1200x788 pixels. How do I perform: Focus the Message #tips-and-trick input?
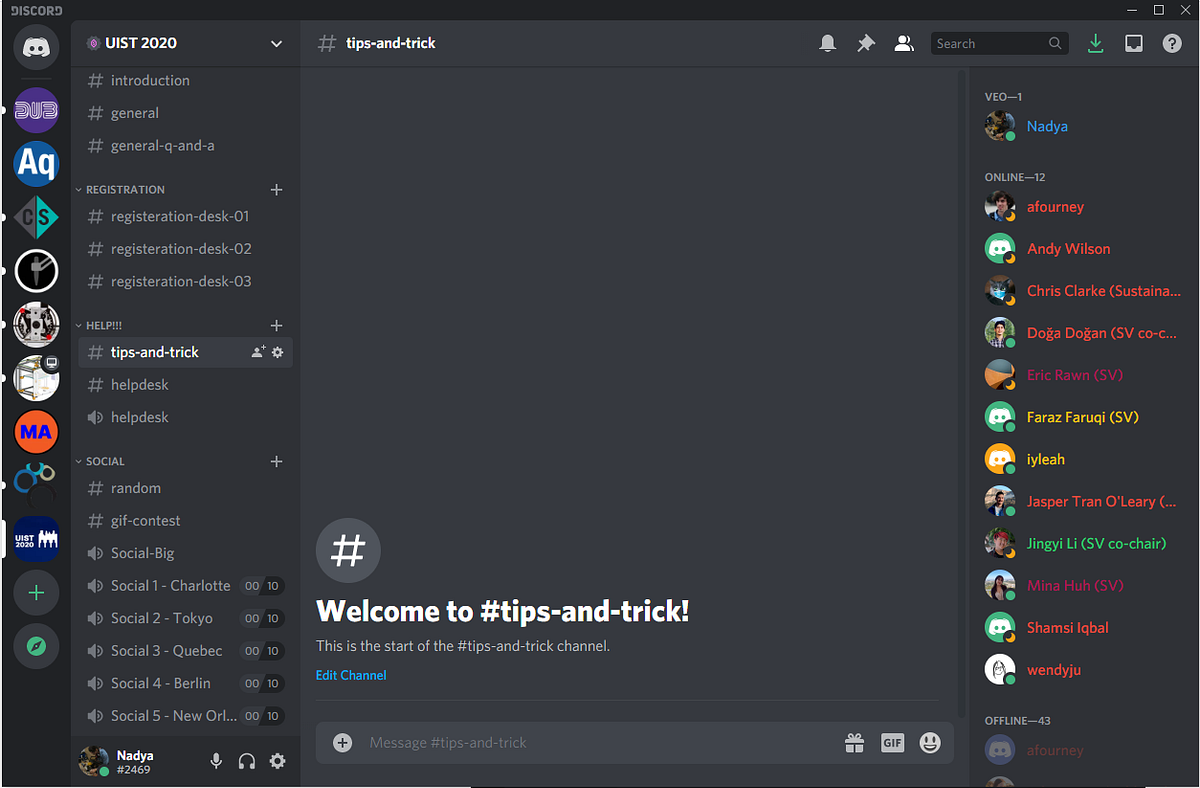tap(600, 742)
